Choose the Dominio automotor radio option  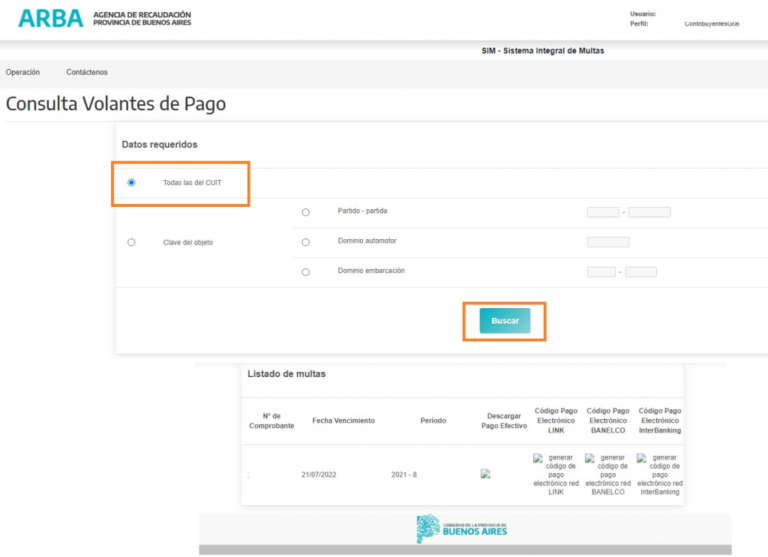(306, 242)
